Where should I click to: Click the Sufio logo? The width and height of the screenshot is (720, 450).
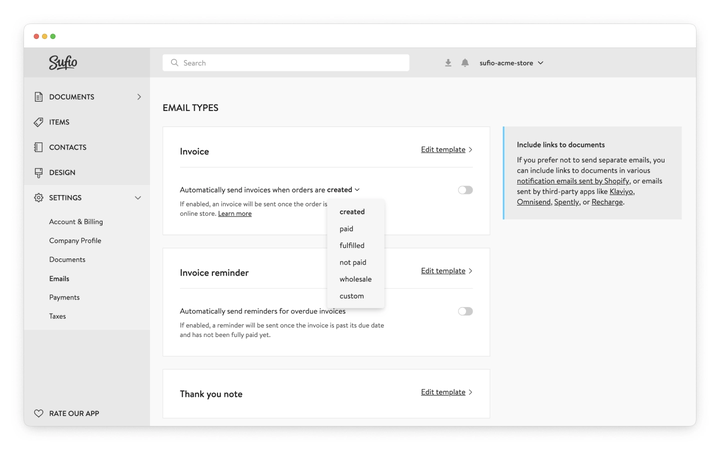pyautogui.click(x=63, y=62)
